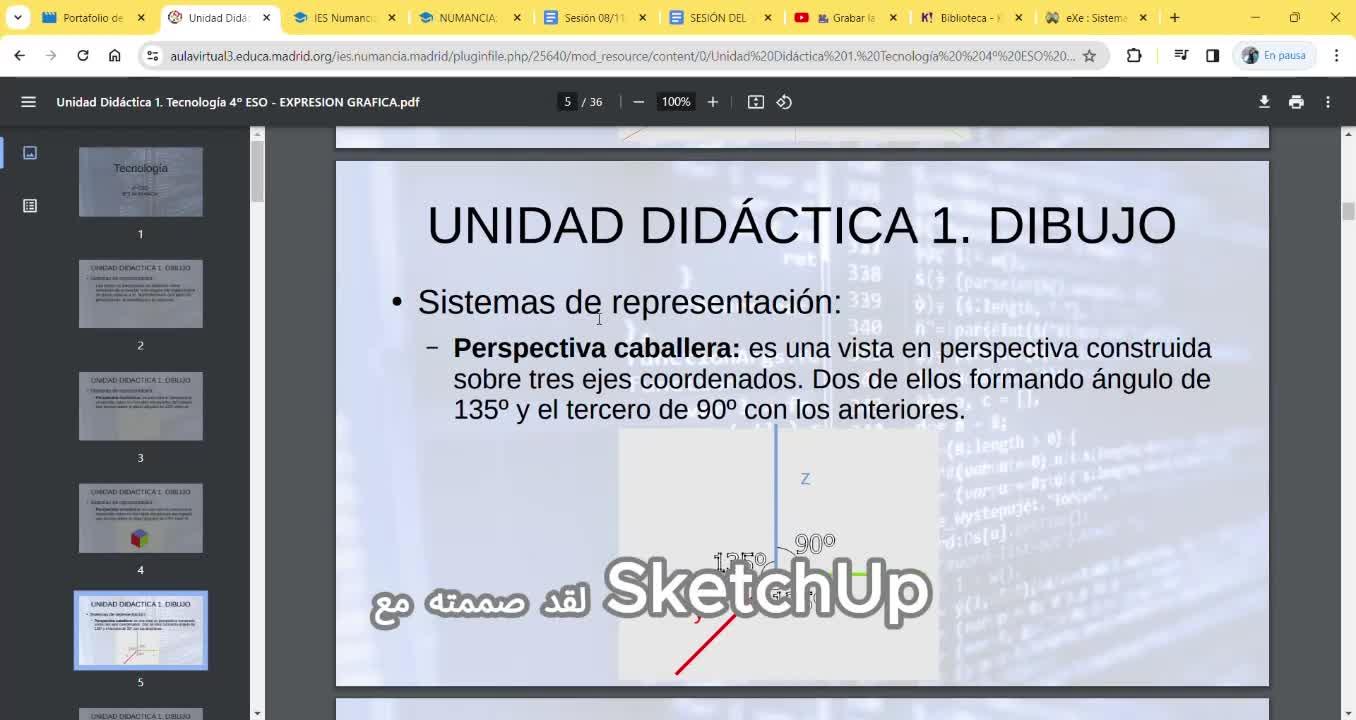Print the PDF document
Image resolution: width=1356 pixels, height=720 pixels.
(x=1296, y=102)
